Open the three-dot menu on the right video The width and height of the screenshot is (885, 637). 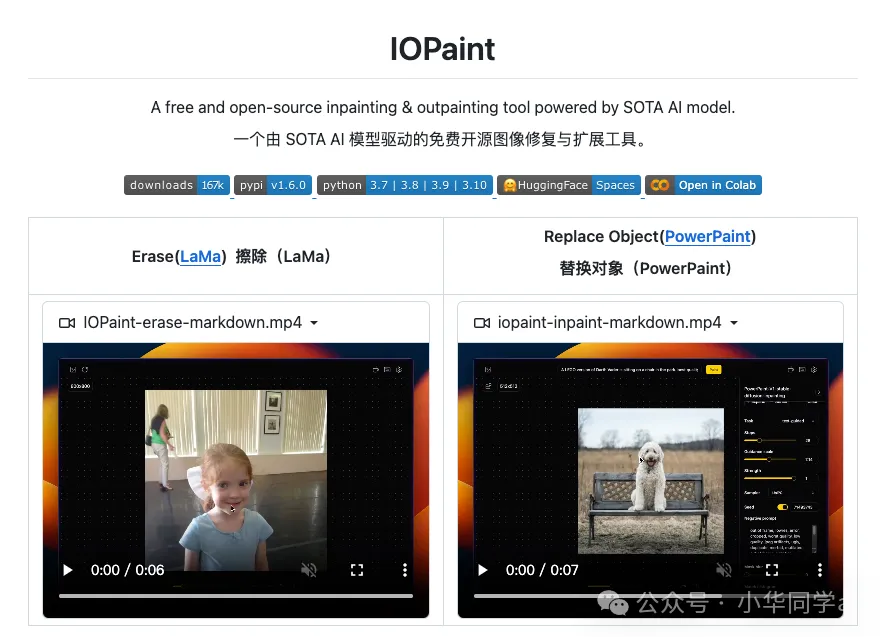point(819,569)
